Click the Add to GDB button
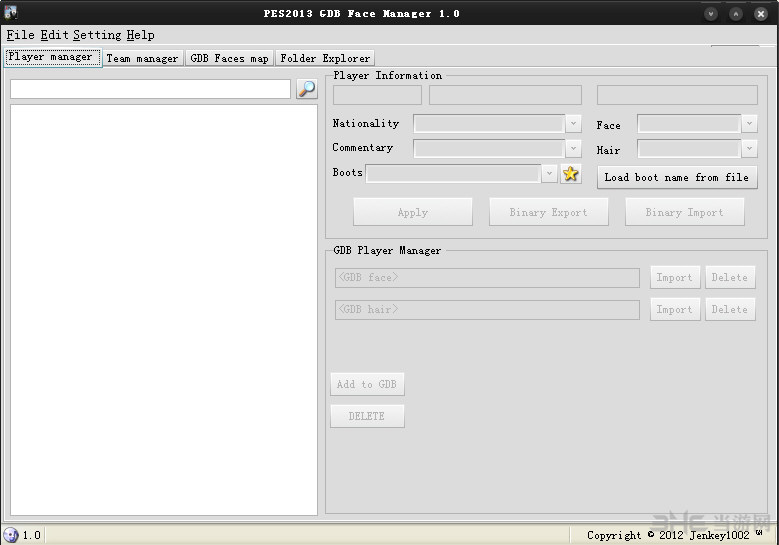Image resolution: width=779 pixels, height=545 pixels. [x=367, y=384]
